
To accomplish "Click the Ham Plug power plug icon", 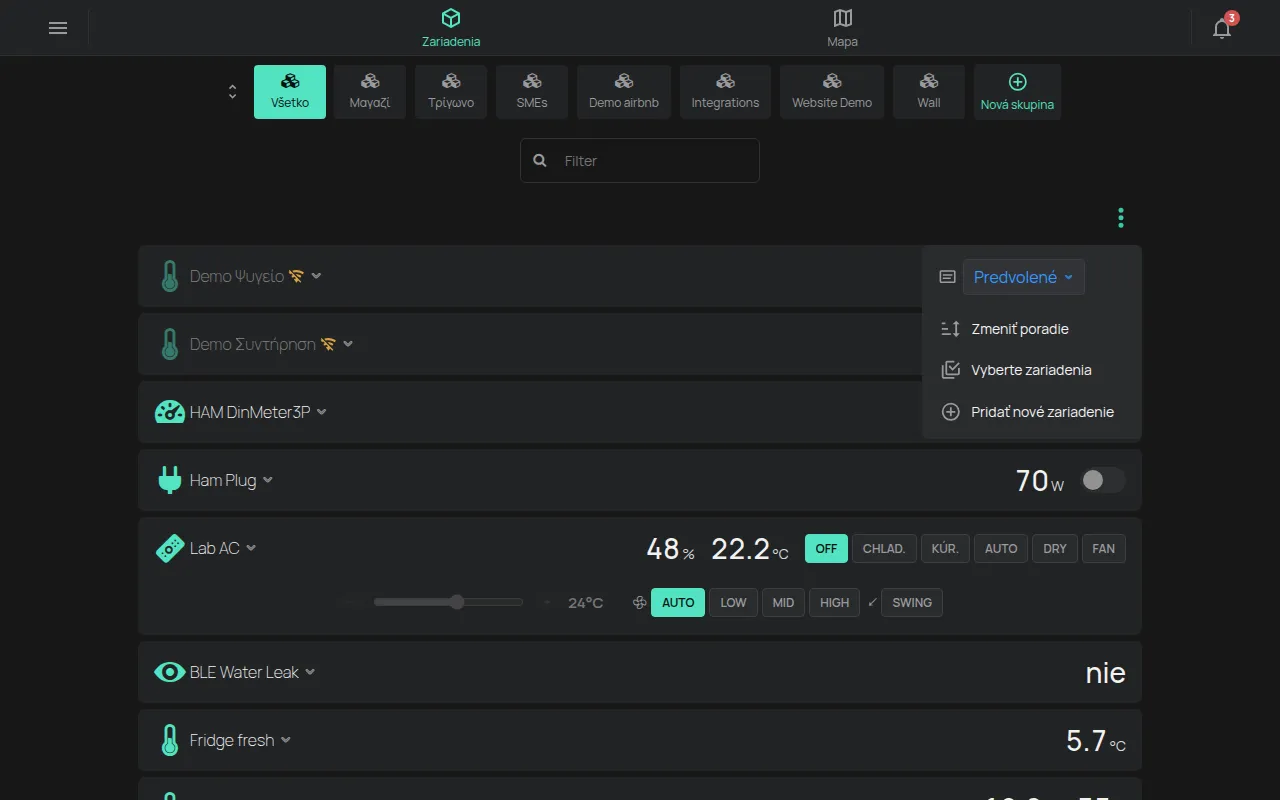I will (x=170, y=480).
